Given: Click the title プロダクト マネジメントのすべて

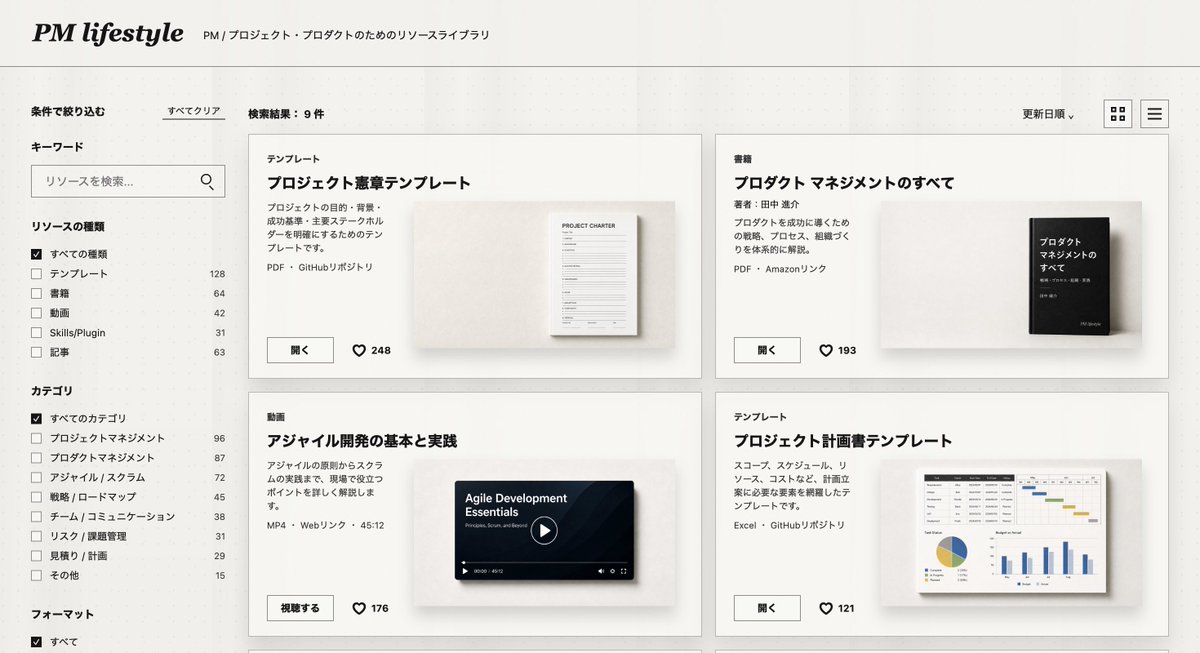Looking at the screenshot, I should pyautogui.click(x=844, y=183).
